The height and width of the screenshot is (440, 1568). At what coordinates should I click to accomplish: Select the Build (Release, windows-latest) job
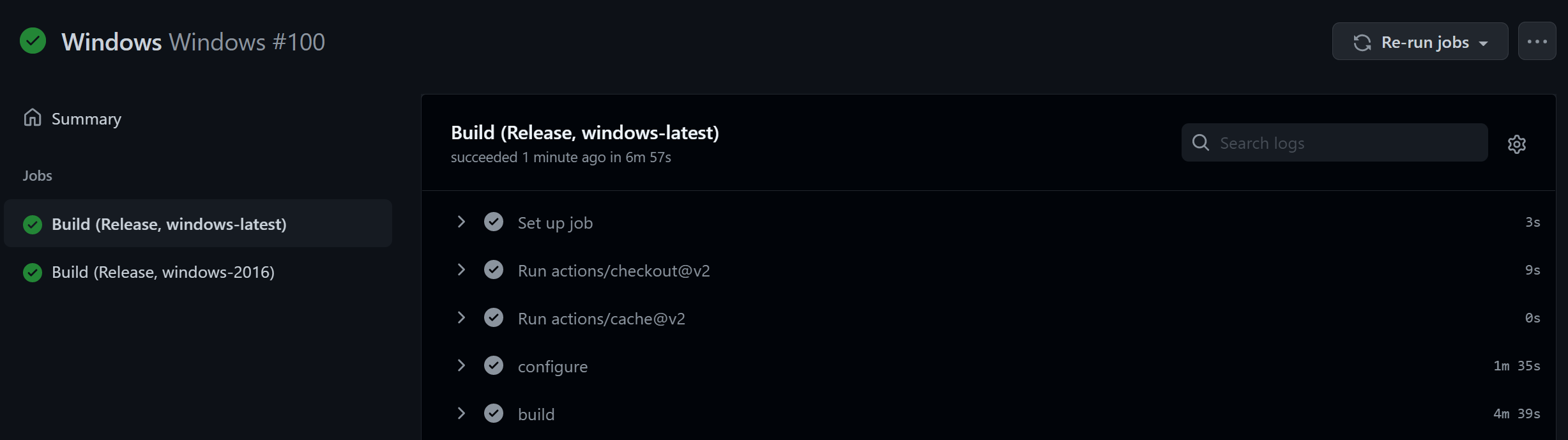tap(169, 224)
